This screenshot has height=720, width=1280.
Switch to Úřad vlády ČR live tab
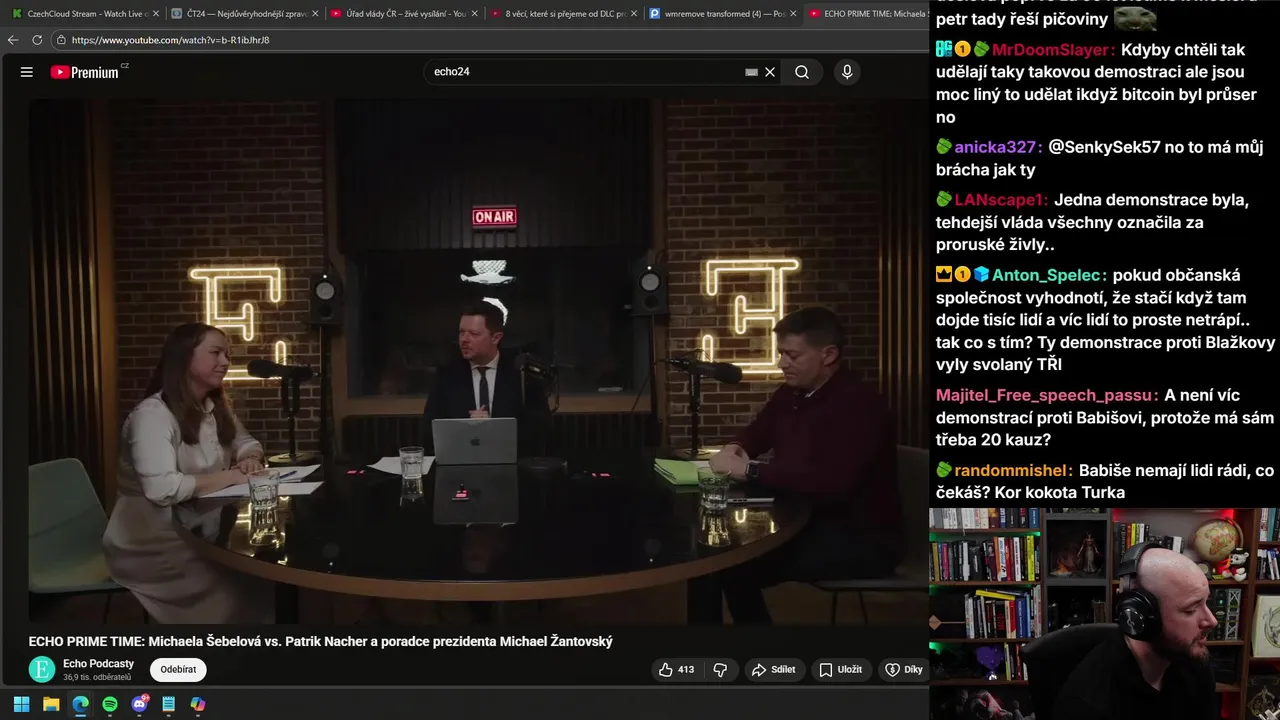pos(401,14)
